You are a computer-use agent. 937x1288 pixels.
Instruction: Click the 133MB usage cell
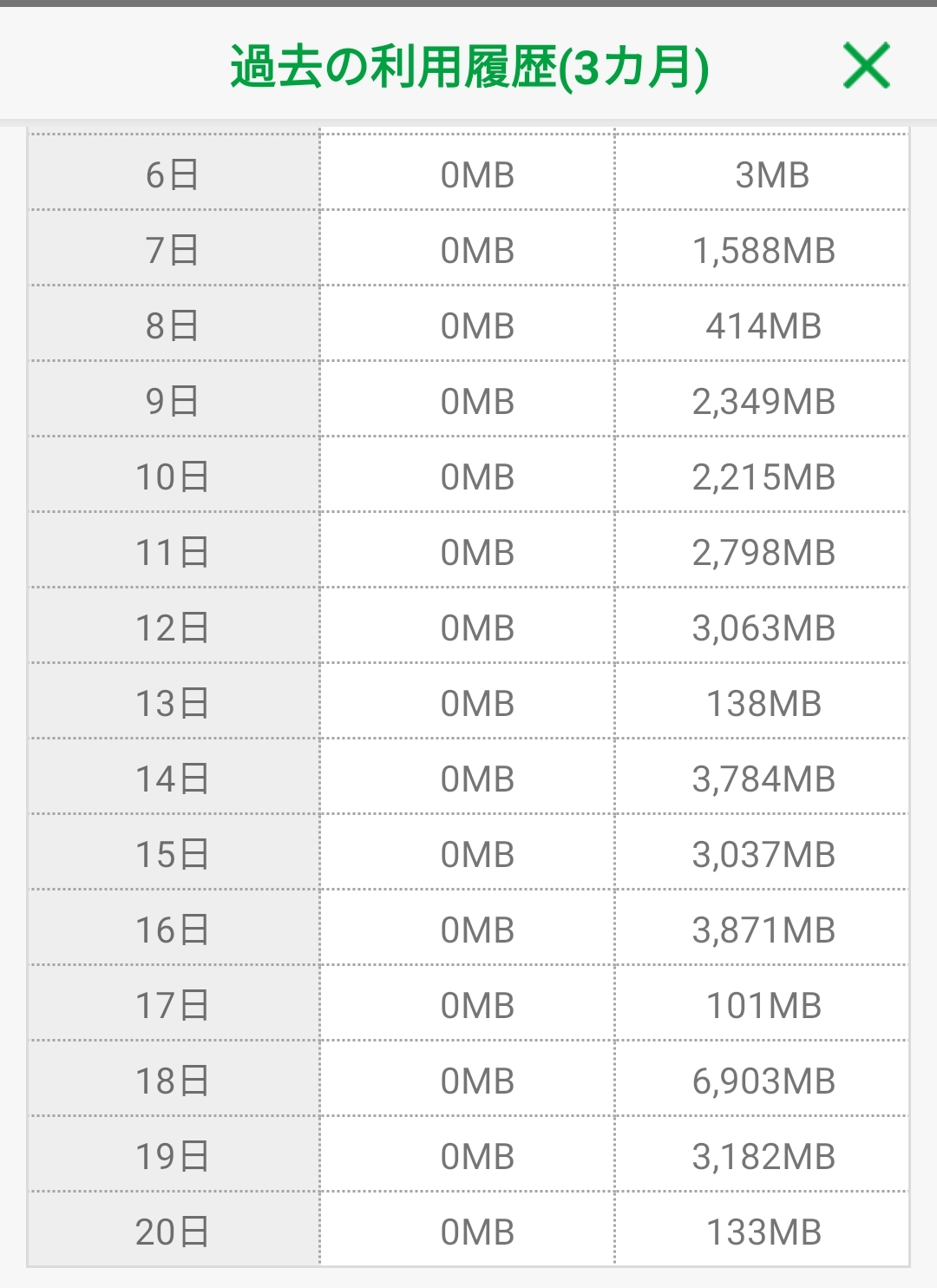763,1232
